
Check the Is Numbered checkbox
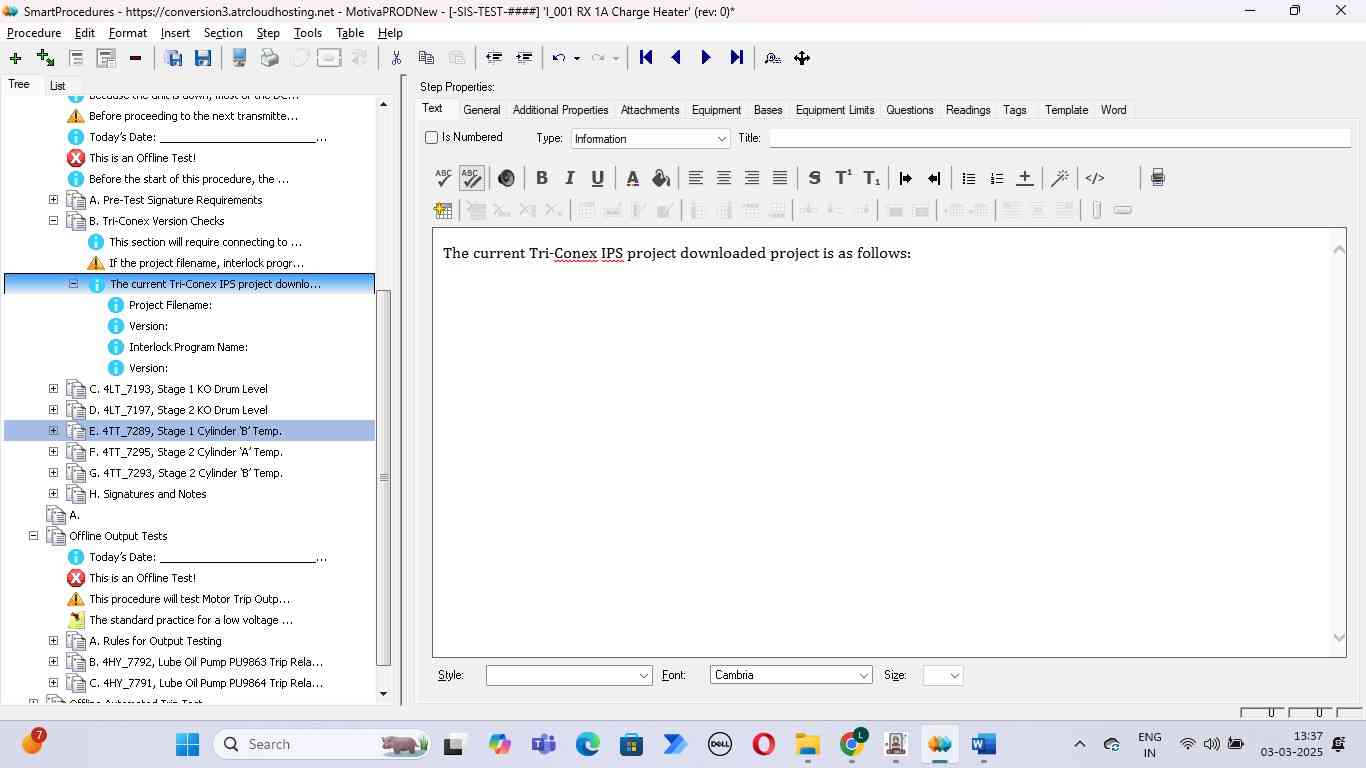pos(432,137)
